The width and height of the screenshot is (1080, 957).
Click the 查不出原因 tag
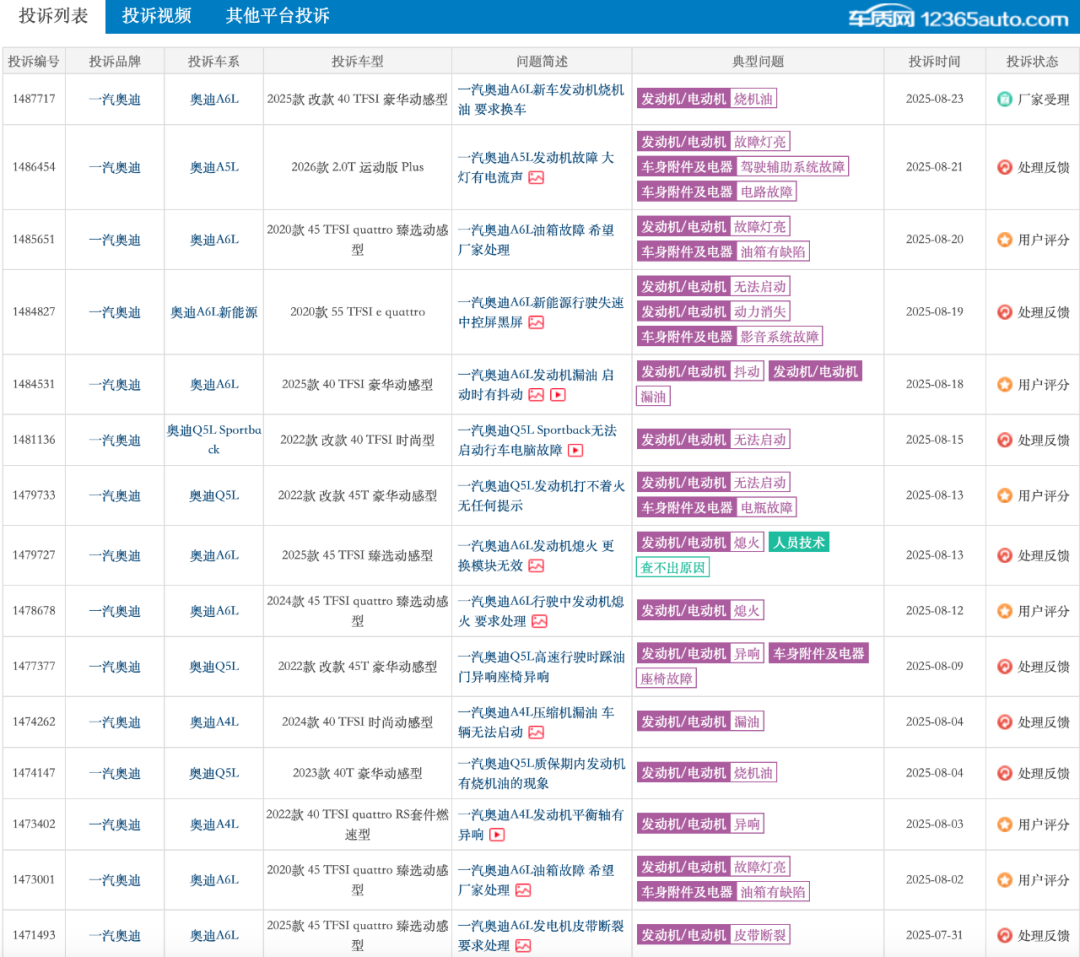672,568
